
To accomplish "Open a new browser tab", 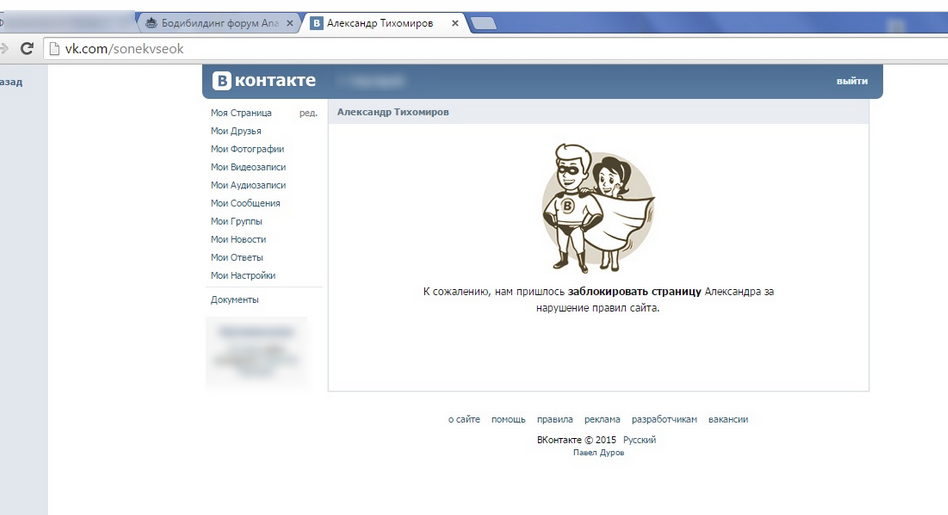I will pyautogui.click(x=483, y=24).
